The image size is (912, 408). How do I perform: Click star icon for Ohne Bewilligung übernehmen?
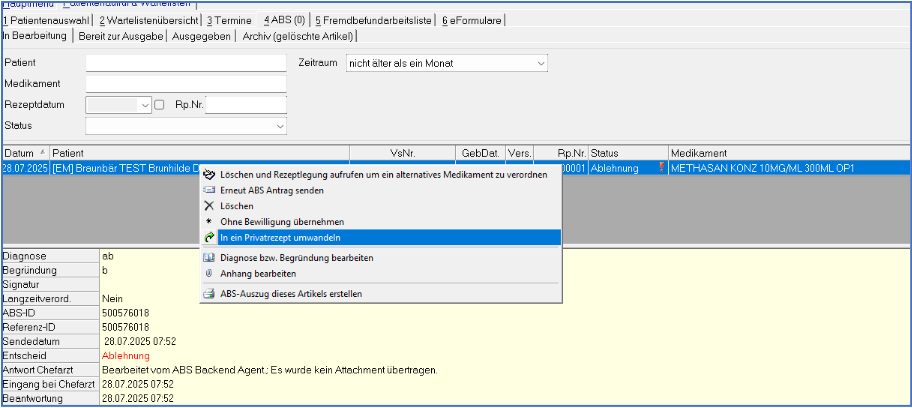209,221
